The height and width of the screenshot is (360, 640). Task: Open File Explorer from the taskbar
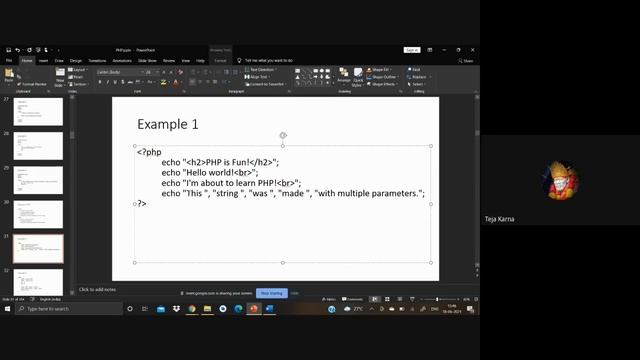(207, 309)
